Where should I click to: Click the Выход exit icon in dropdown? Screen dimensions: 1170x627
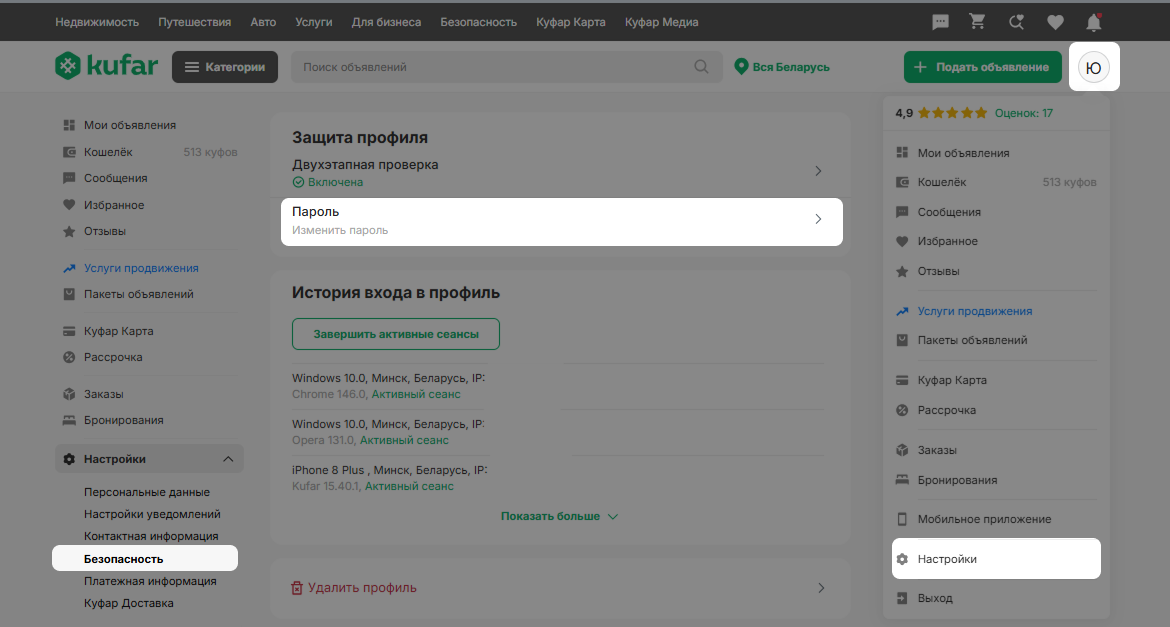tap(902, 598)
